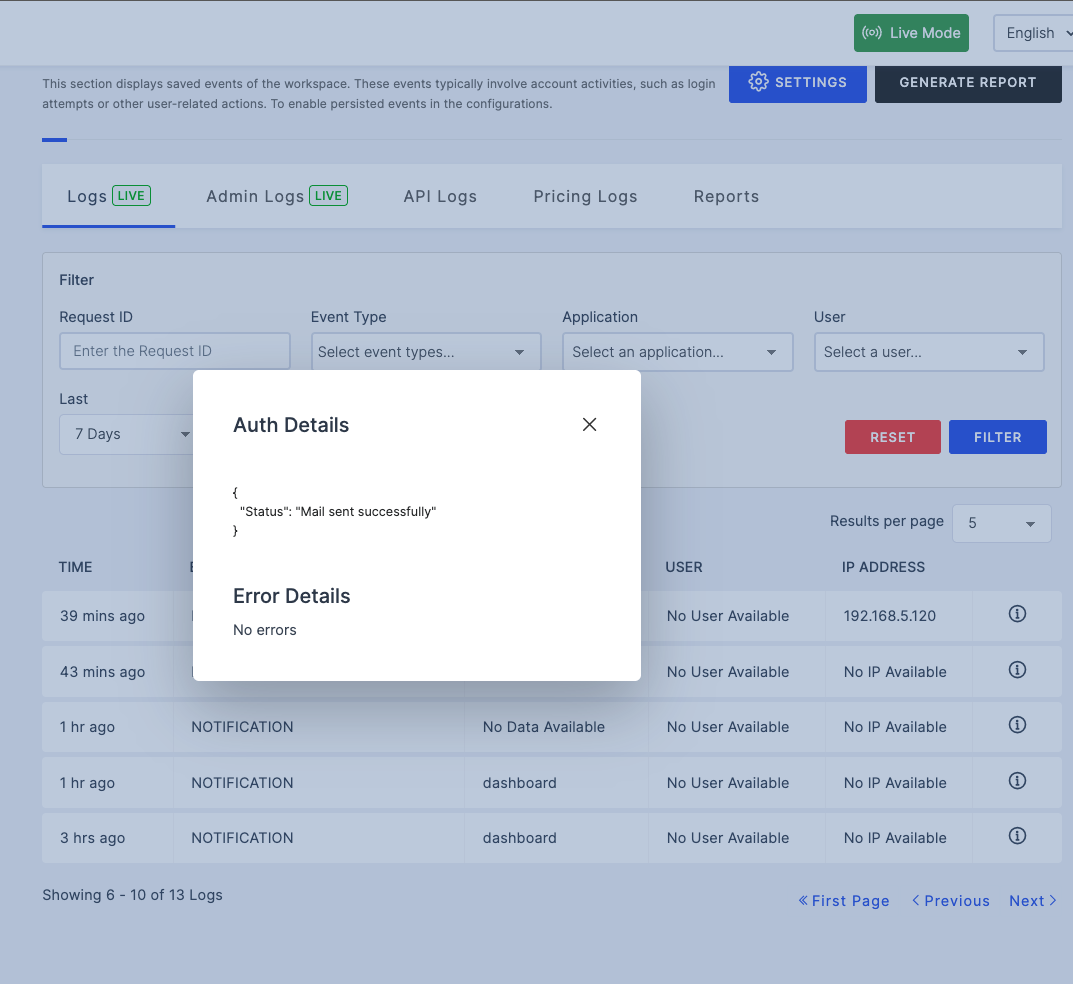Open info icon for 3 hrs ago row

(1017, 837)
